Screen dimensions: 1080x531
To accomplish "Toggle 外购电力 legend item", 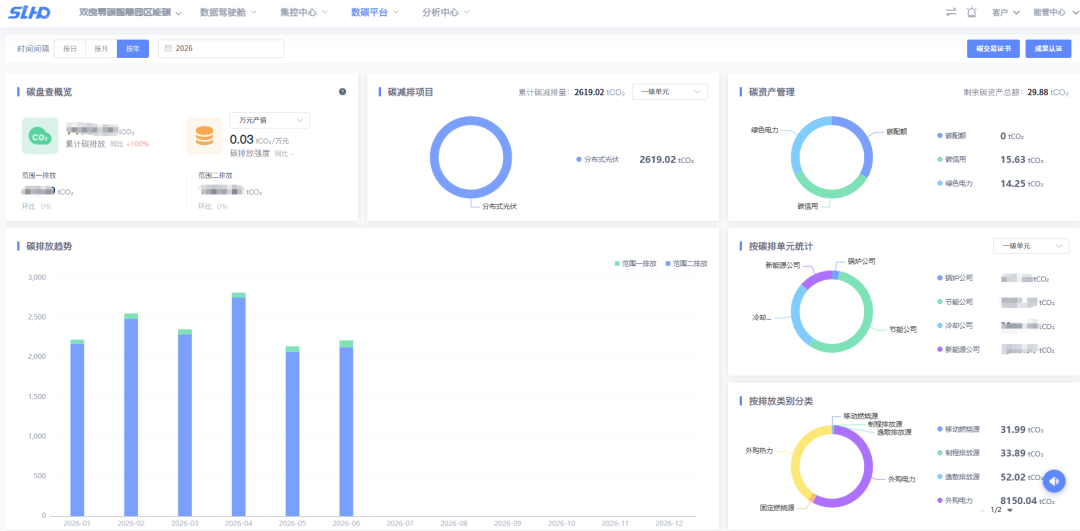I will click(x=954, y=501).
